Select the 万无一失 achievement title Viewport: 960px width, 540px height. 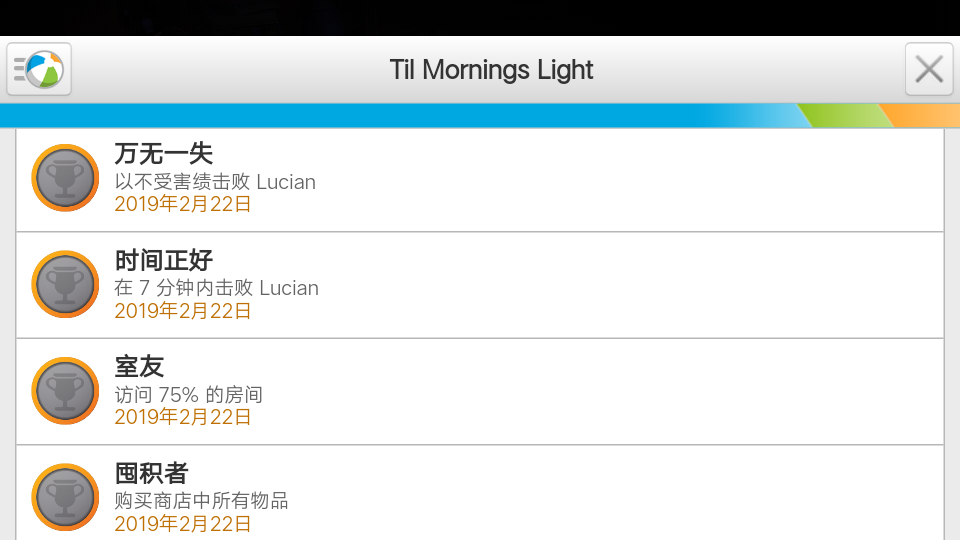pyautogui.click(x=163, y=154)
